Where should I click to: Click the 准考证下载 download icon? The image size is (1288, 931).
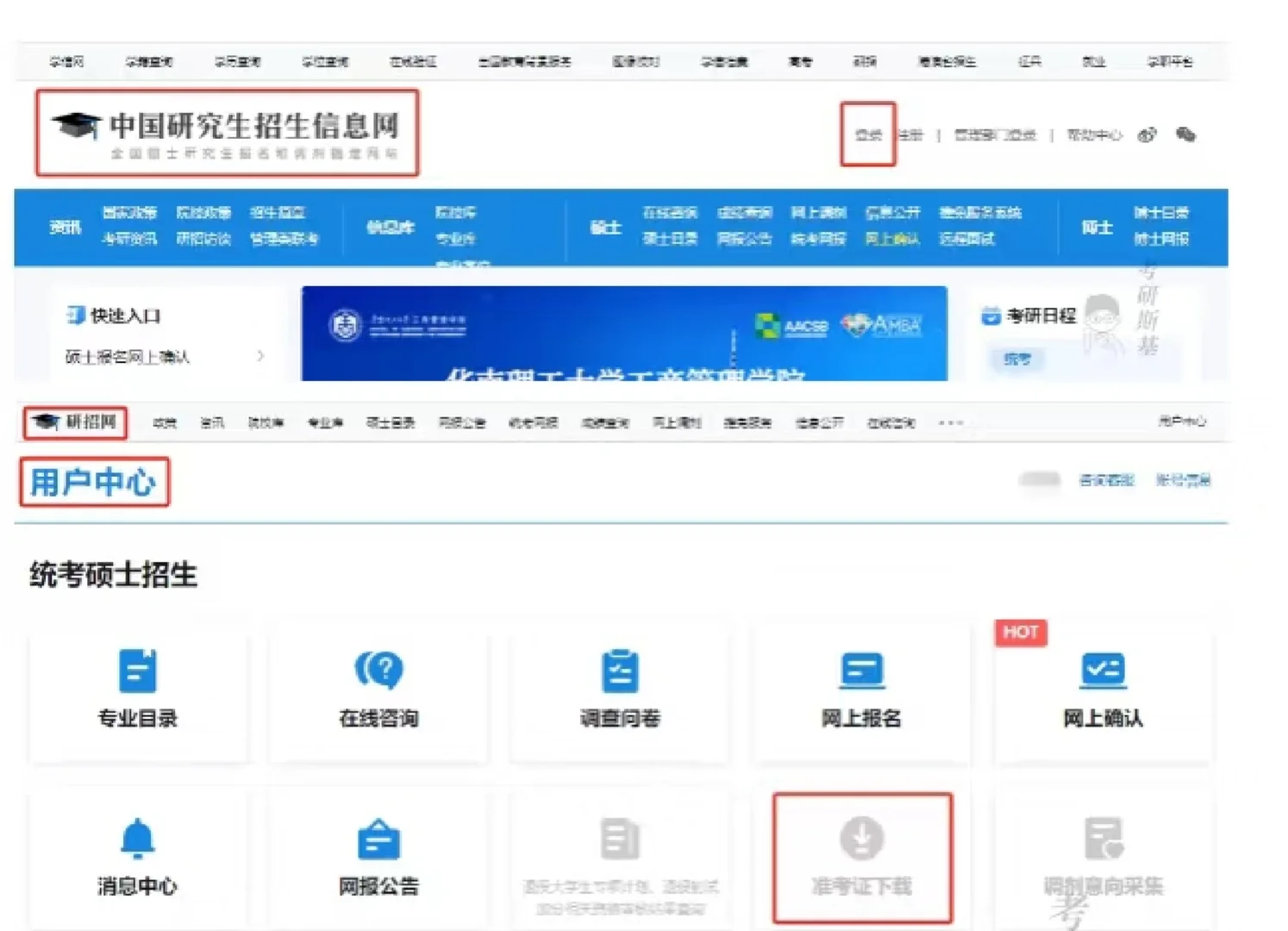861,835
